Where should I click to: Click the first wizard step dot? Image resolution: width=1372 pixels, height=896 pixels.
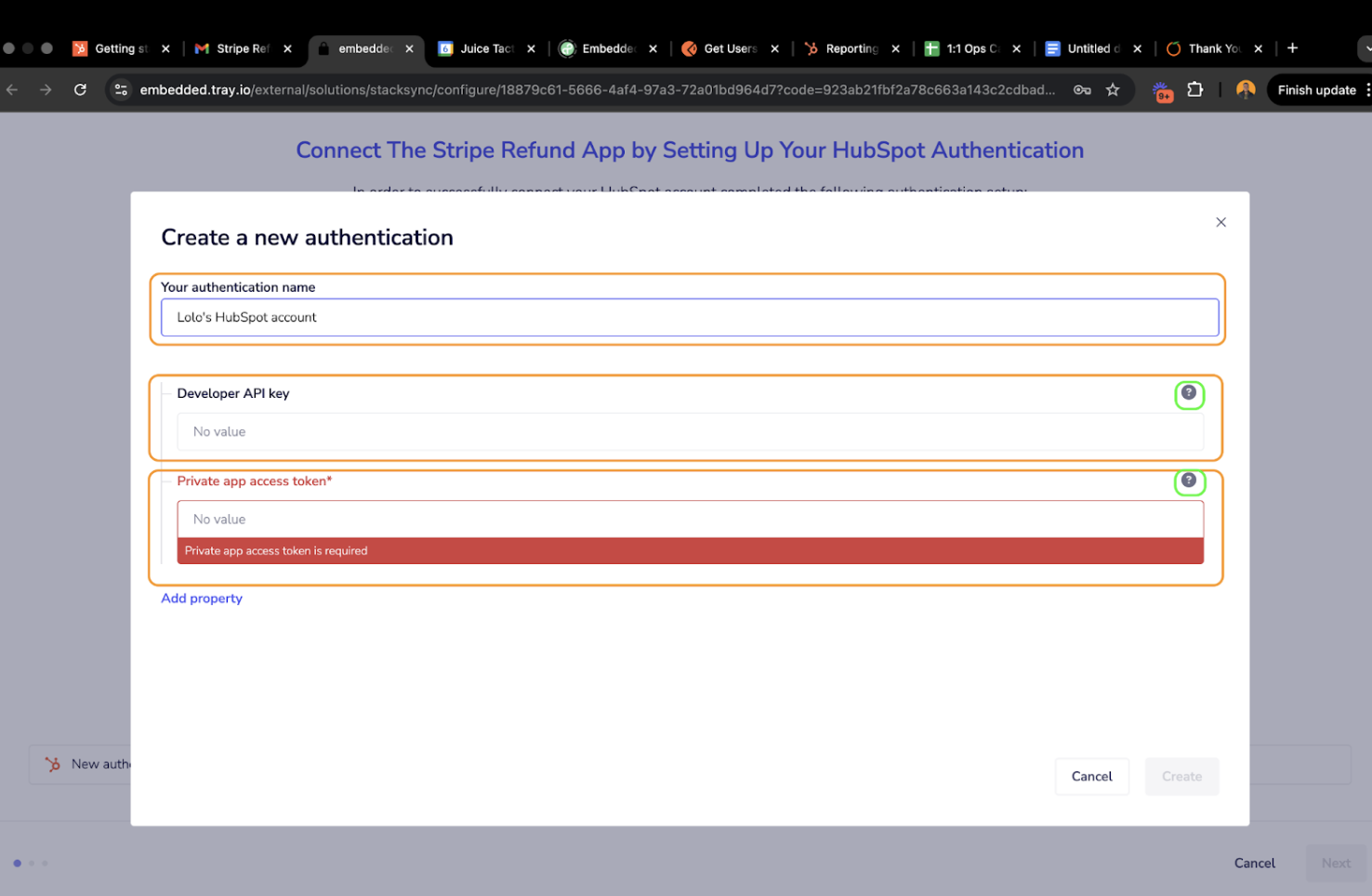click(x=17, y=863)
